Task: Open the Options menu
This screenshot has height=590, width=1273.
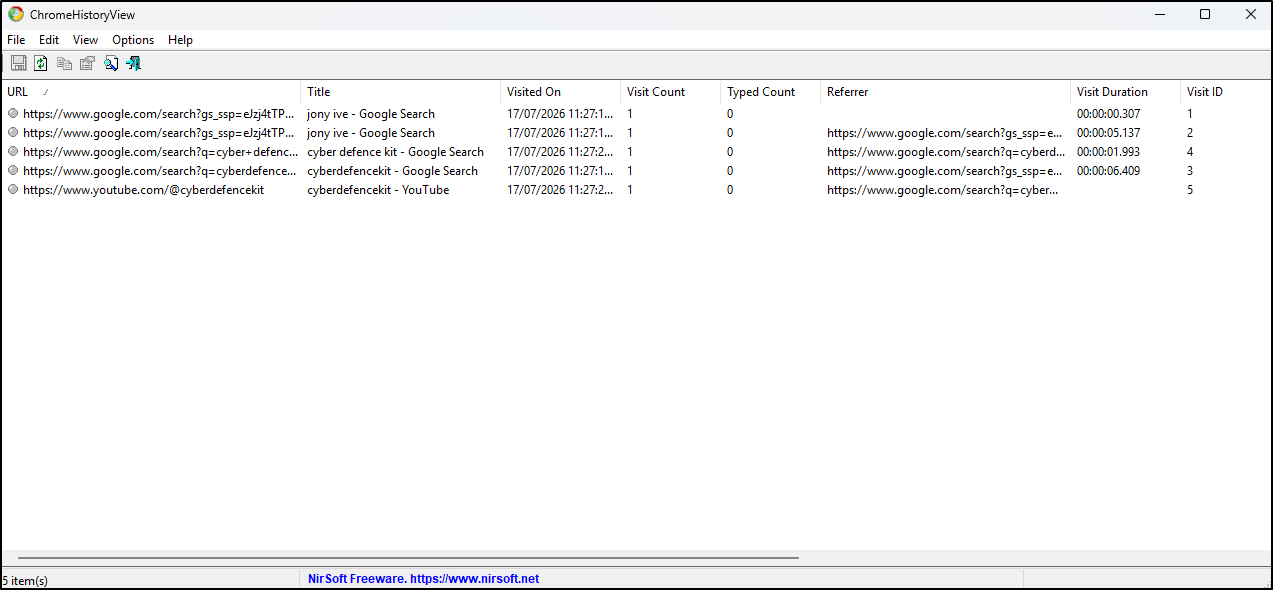Action: [x=133, y=40]
